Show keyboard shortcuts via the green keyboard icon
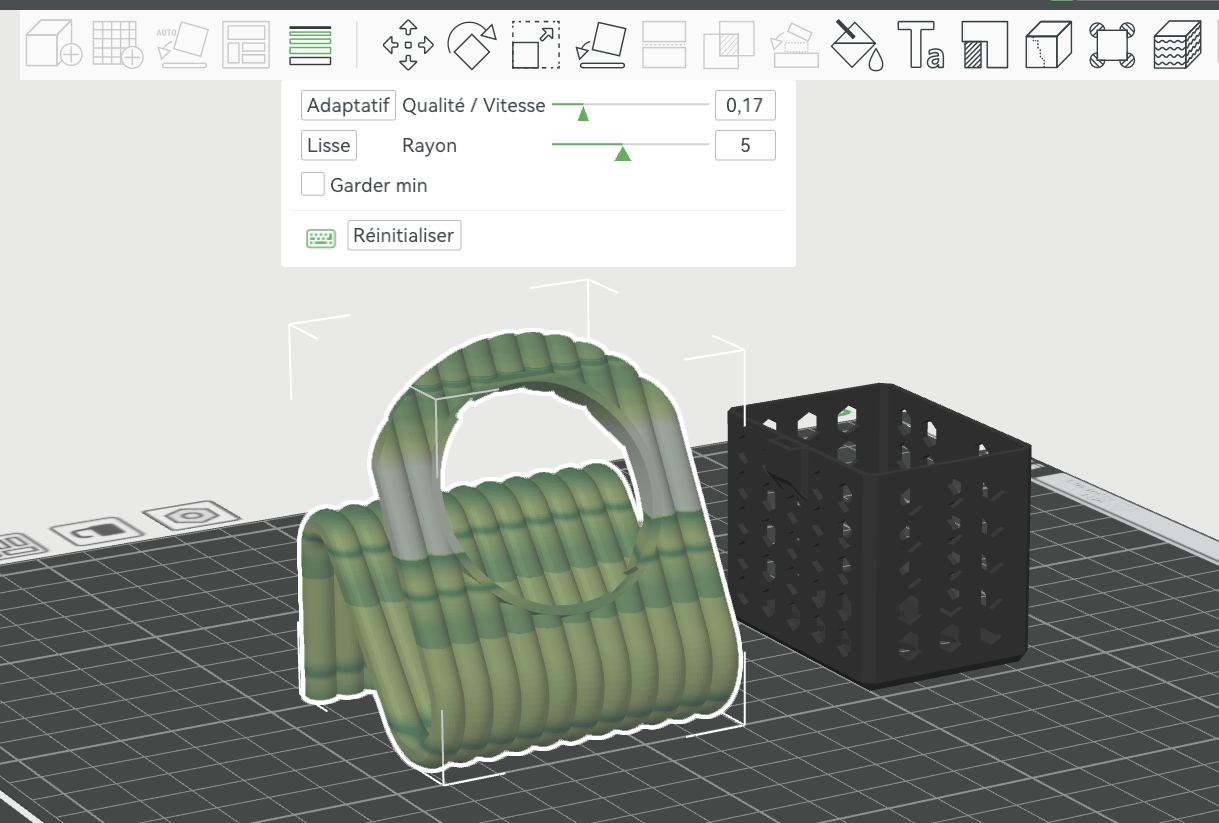Viewport: 1219px width, 823px height. (x=321, y=238)
